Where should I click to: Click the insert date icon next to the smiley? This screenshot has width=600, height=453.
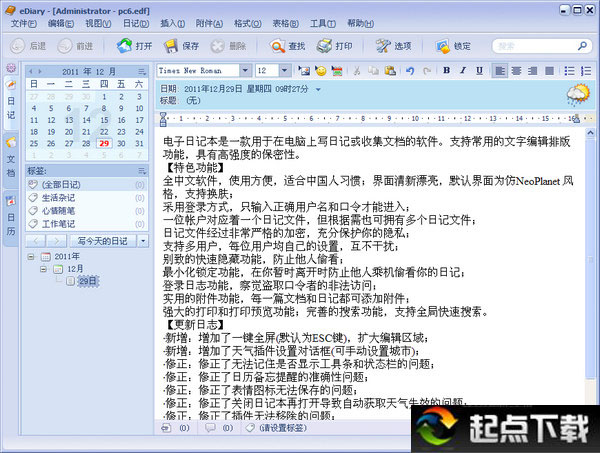tap(337, 71)
